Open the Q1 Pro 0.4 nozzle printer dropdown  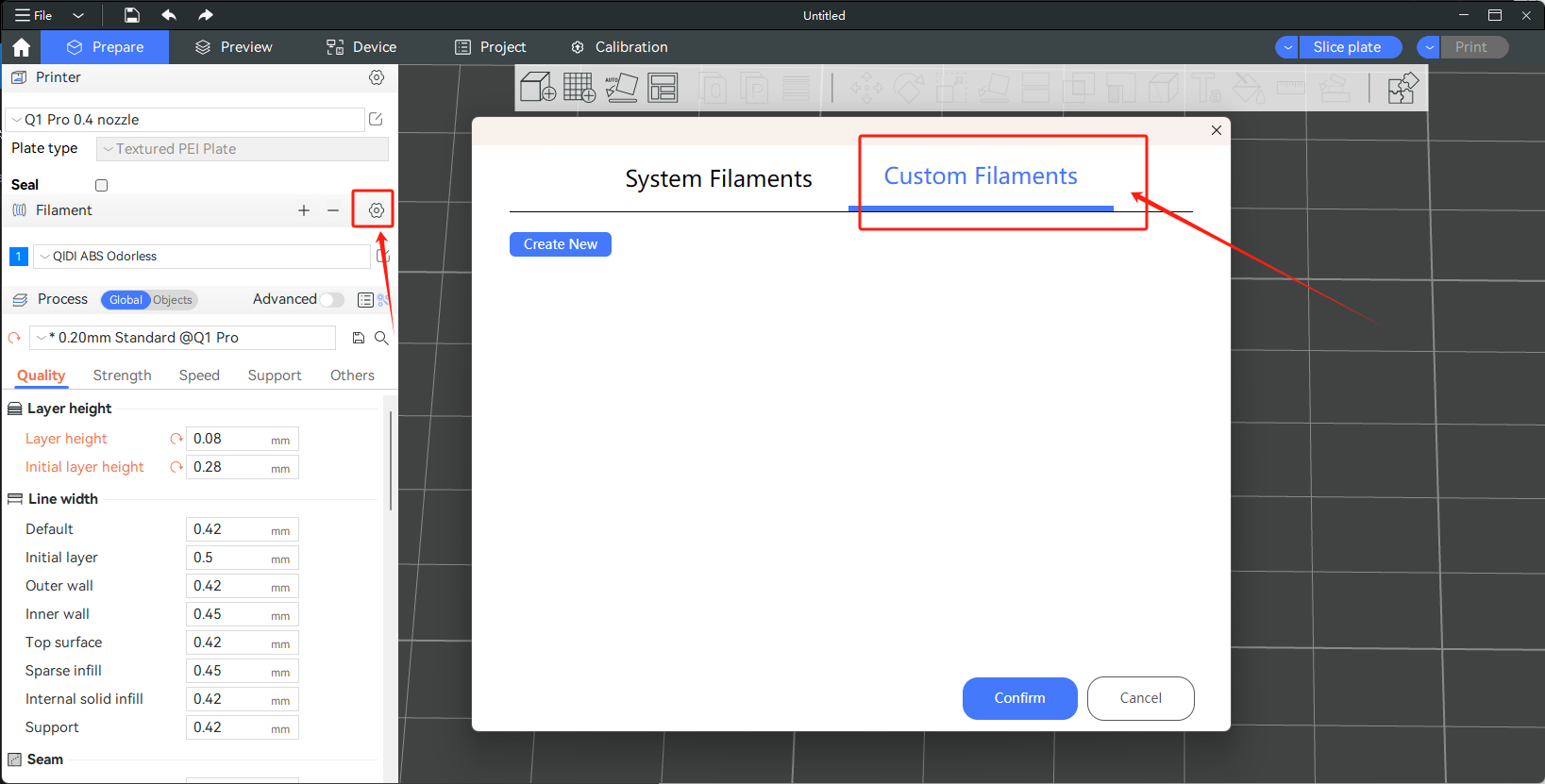point(185,120)
